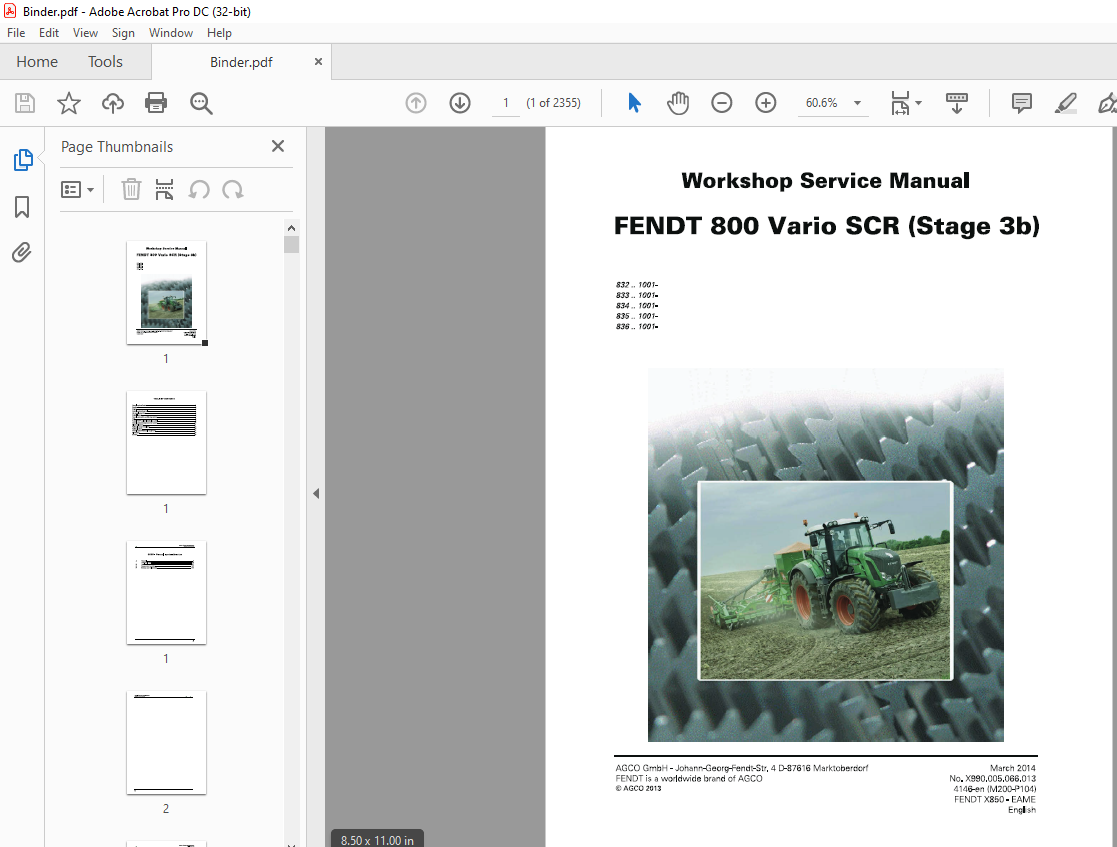Viewport: 1117px width, 847px height.
Task: Click the 60.6% zoom value field
Action: point(821,103)
